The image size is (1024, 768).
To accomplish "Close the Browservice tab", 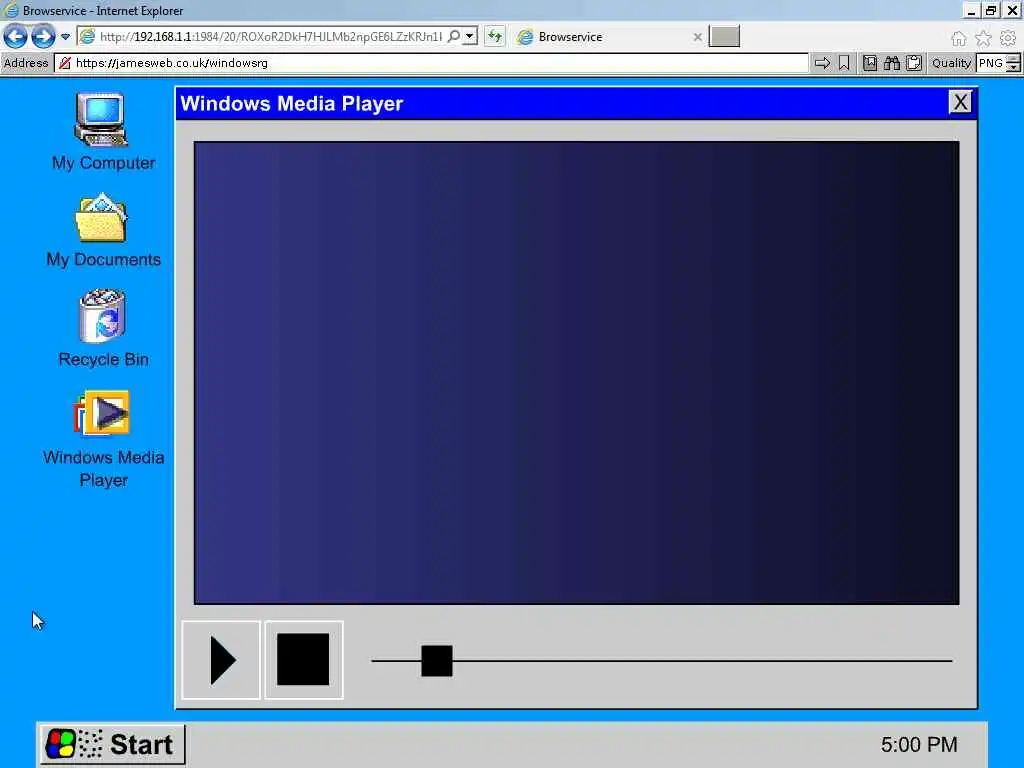I will click(697, 37).
